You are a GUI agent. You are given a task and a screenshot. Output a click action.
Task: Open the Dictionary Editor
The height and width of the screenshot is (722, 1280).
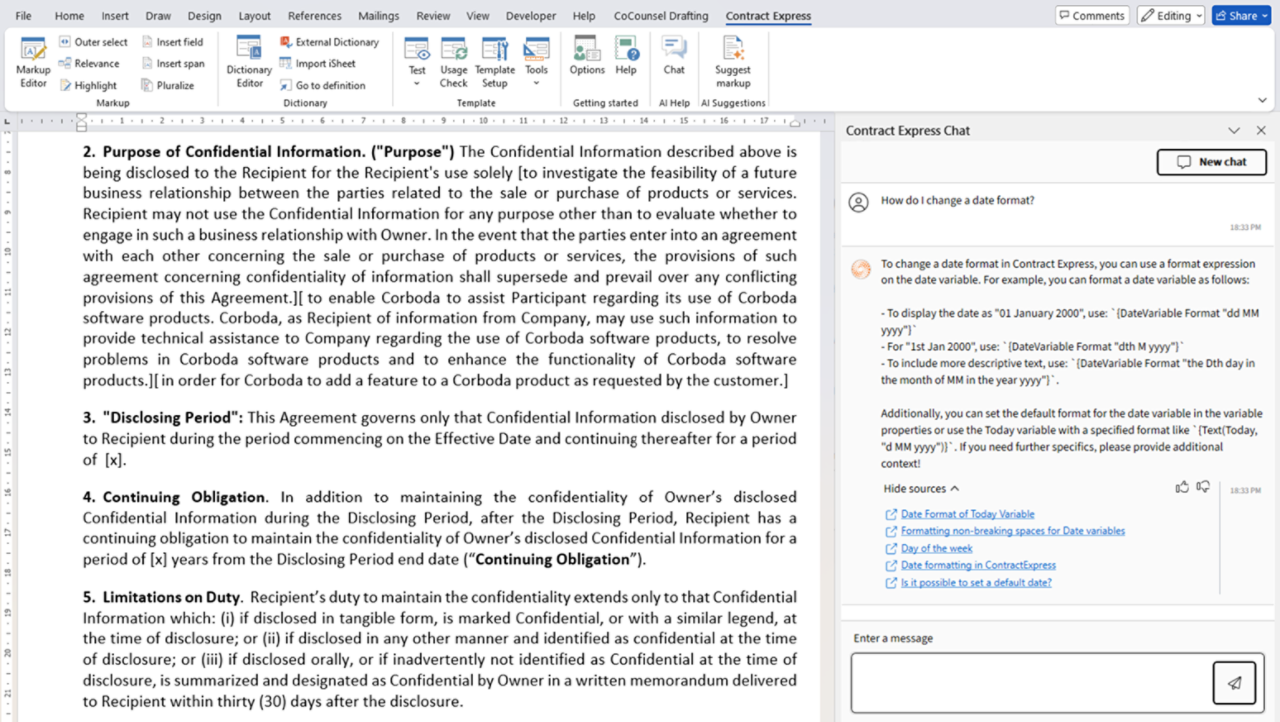pyautogui.click(x=249, y=62)
